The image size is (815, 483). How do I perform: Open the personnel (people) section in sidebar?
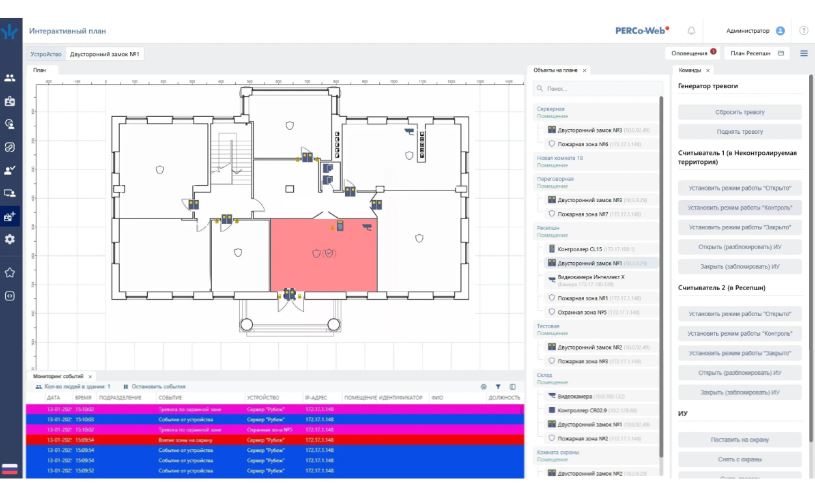[11, 76]
